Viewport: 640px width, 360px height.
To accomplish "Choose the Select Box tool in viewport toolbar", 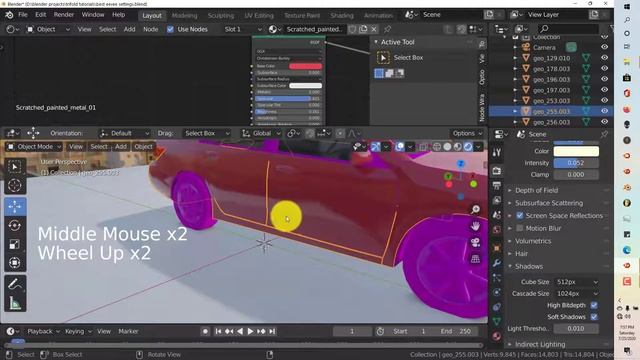I will point(15,167).
